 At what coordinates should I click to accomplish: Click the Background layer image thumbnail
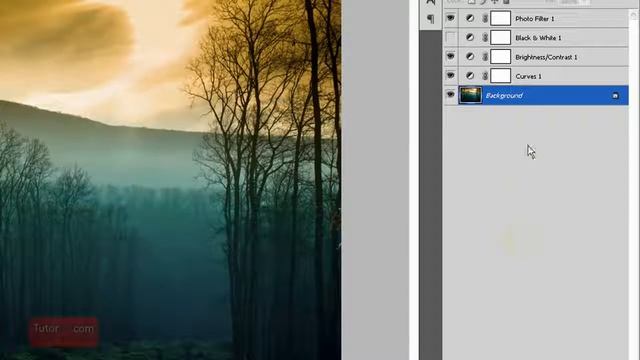pyautogui.click(x=470, y=95)
